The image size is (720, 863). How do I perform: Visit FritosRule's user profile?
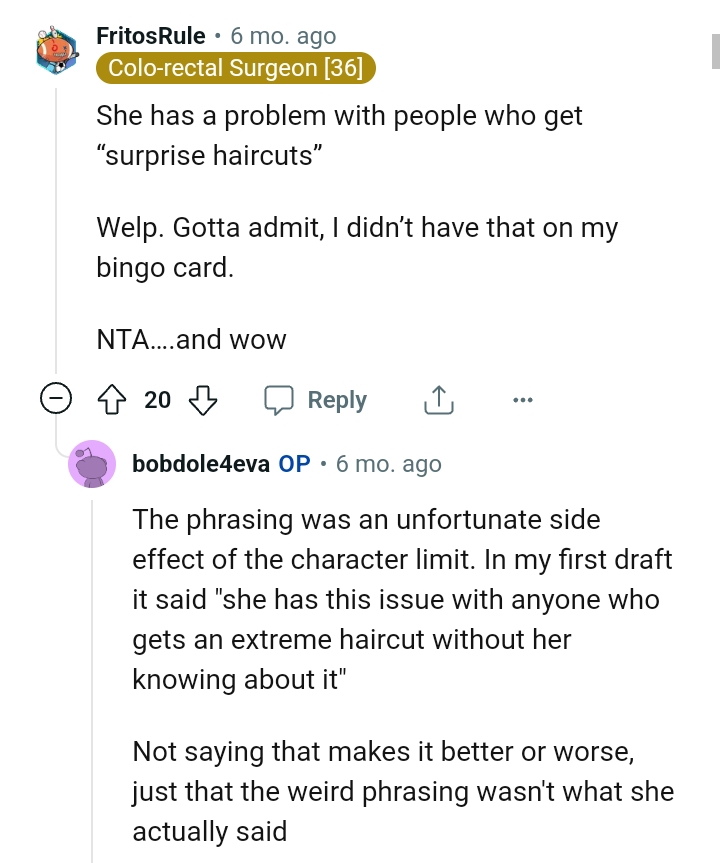click(x=150, y=36)
